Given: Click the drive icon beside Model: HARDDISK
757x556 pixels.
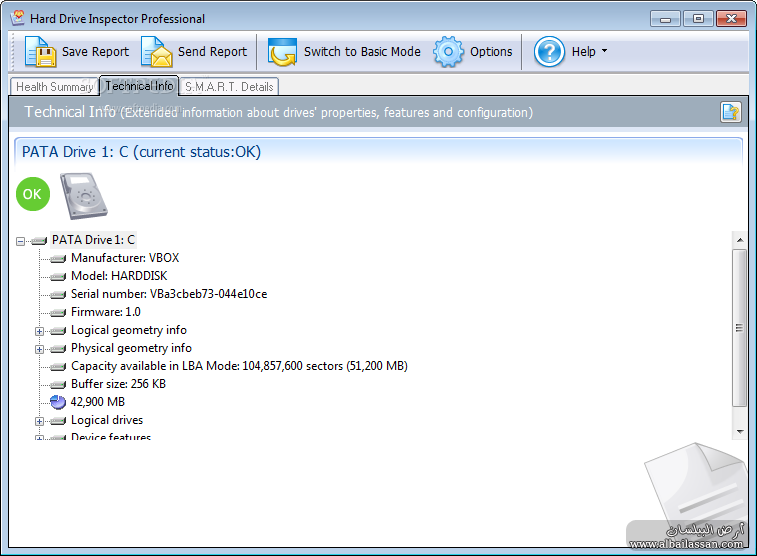Looking at the screenshot, I should coord(58,277).
